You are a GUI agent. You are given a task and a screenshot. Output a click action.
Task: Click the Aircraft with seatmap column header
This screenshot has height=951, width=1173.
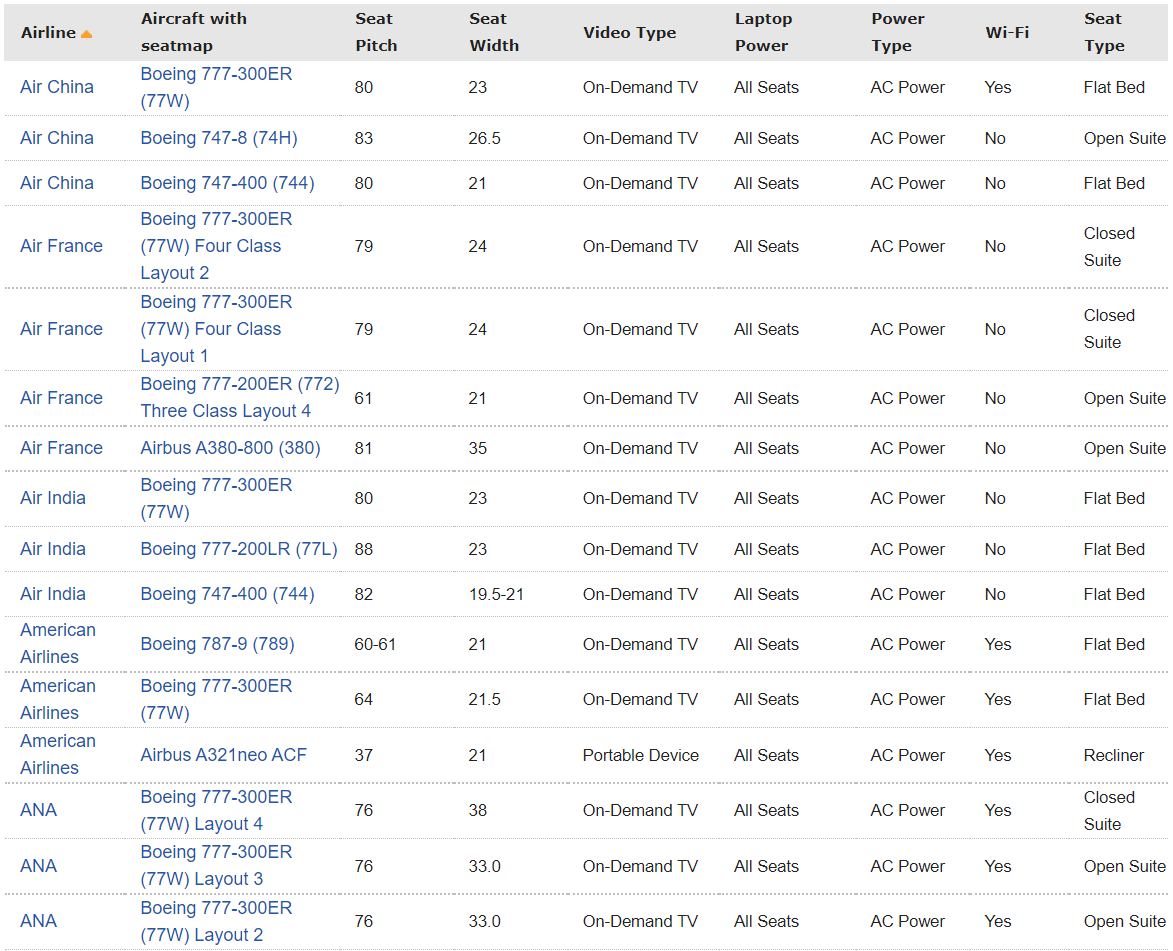pos(193,32)
